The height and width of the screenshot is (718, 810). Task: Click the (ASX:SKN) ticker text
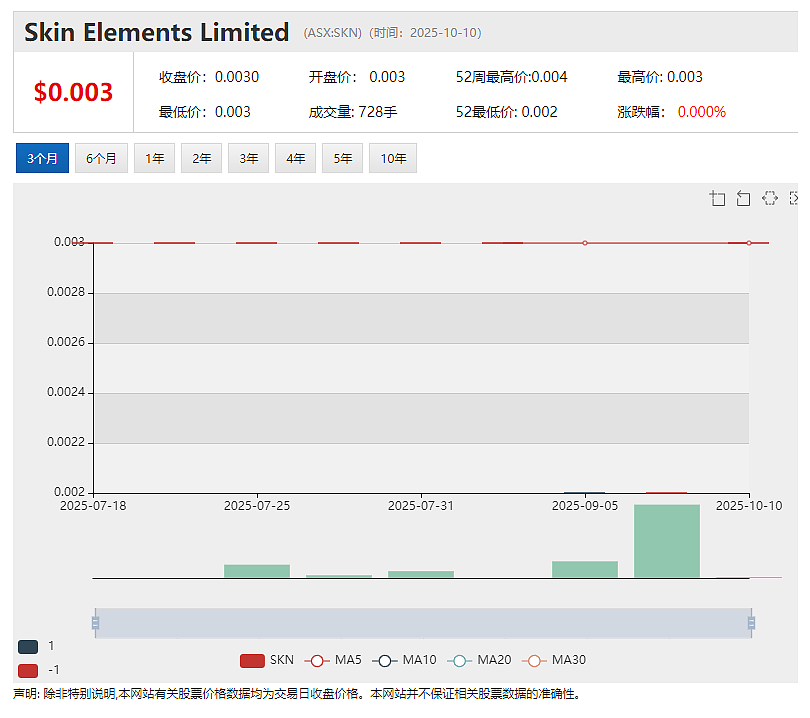(333, 33)
